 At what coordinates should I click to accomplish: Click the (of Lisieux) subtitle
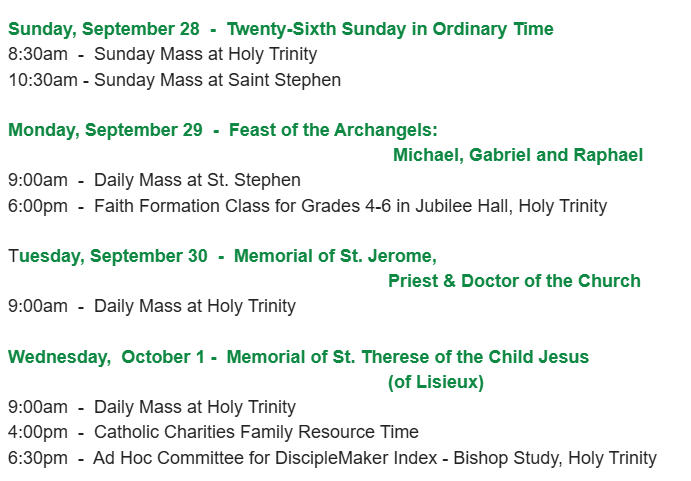click(x=435, y=382)
